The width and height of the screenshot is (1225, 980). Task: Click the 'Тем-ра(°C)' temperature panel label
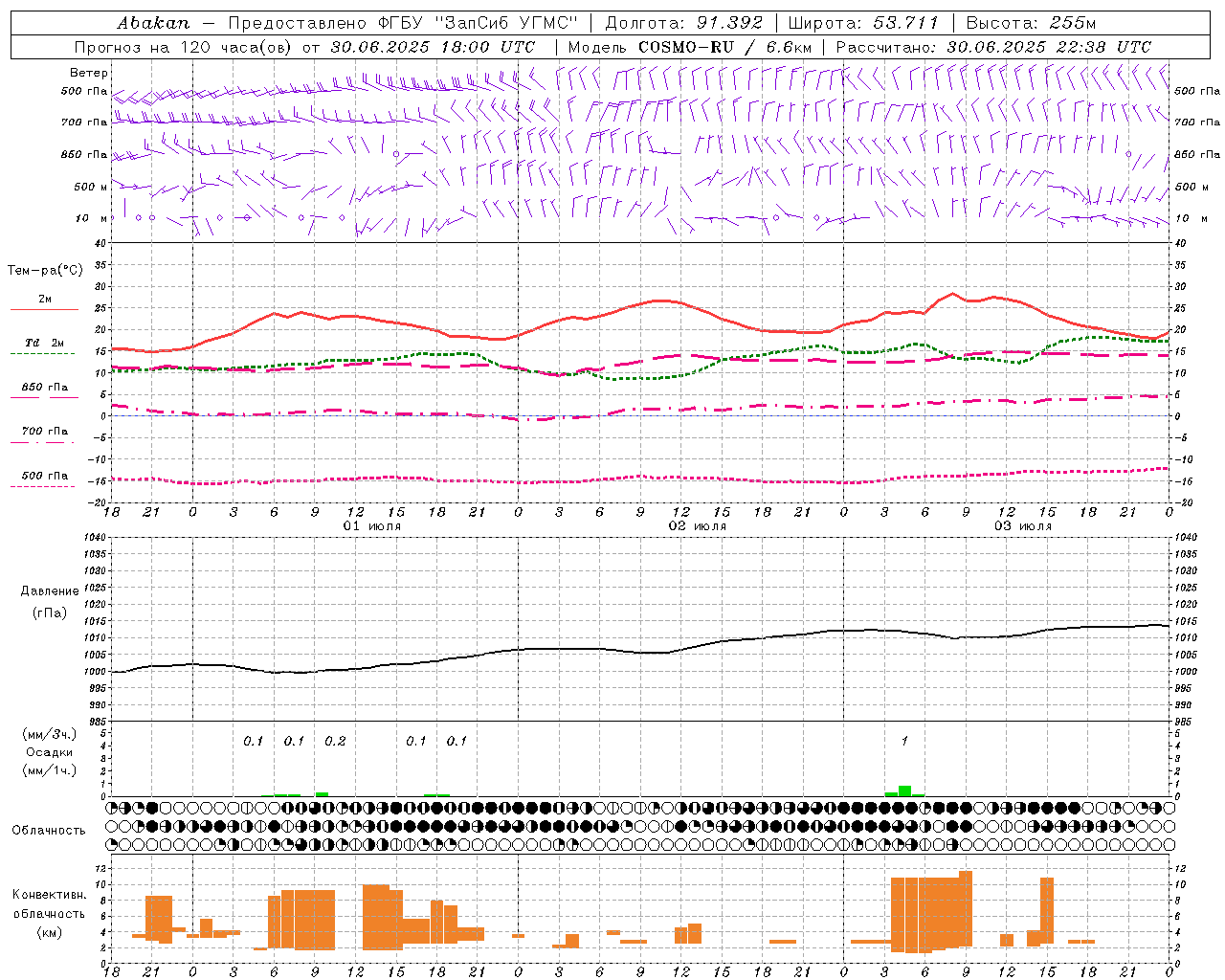pyautogui.click(x=45, y=271)
